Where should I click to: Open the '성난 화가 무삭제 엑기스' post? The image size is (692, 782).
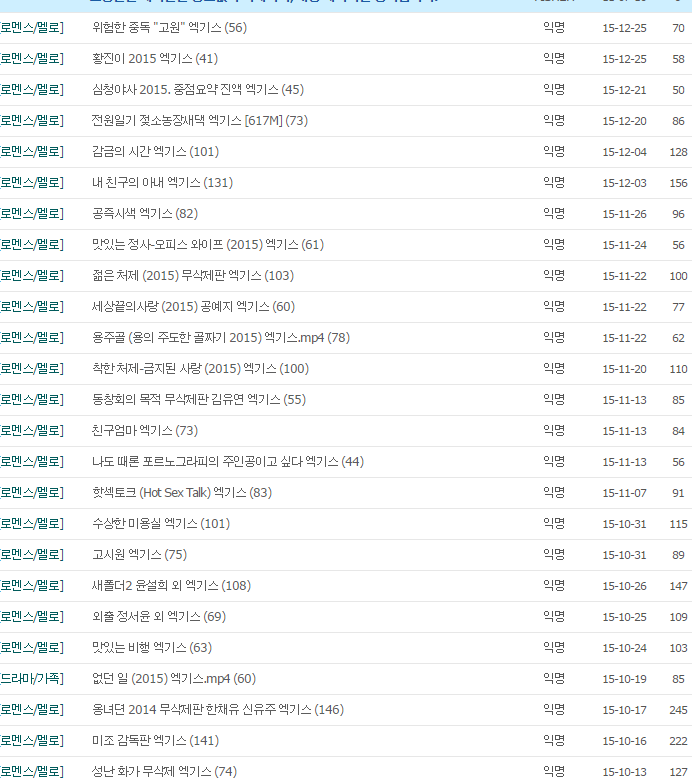click(x=152, y=772)
